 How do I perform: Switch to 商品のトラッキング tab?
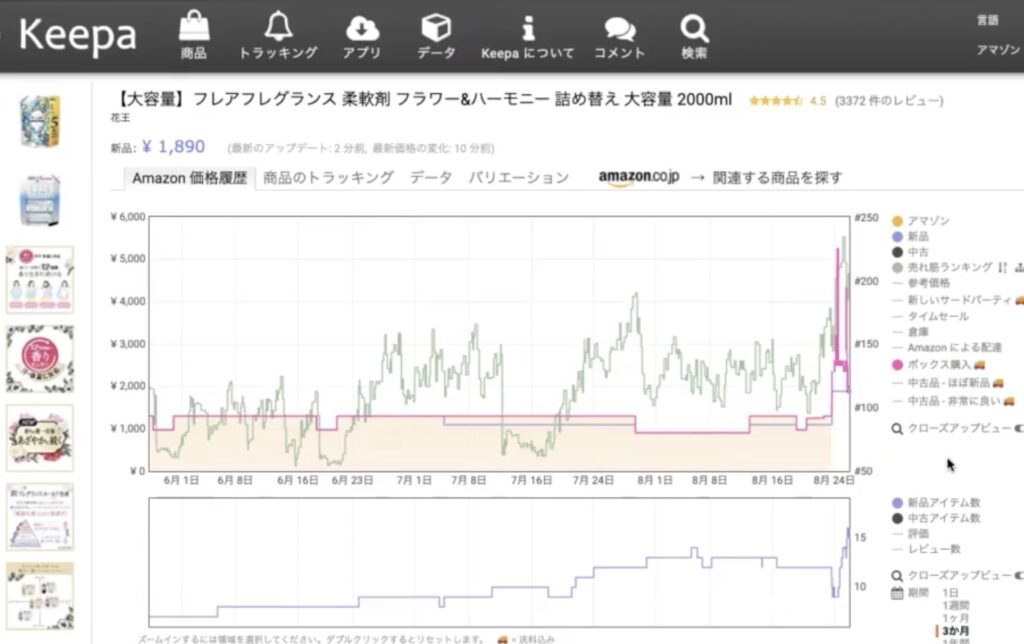tap(328, 178)
